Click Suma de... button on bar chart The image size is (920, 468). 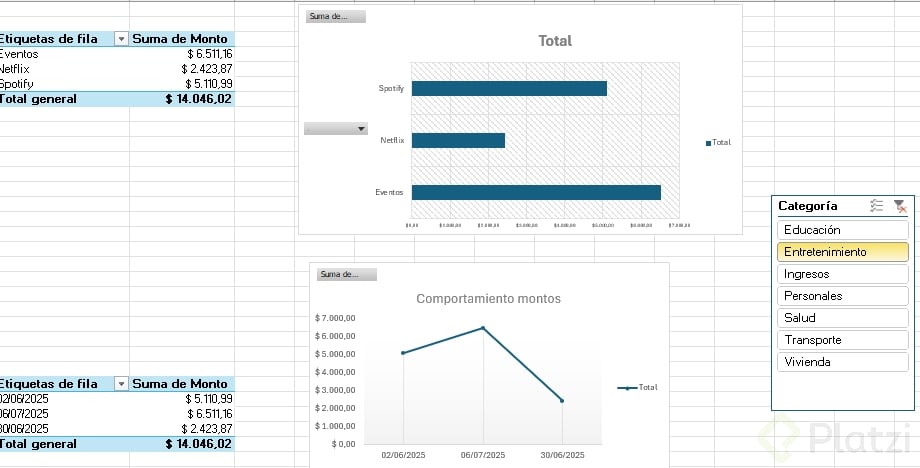336,16
